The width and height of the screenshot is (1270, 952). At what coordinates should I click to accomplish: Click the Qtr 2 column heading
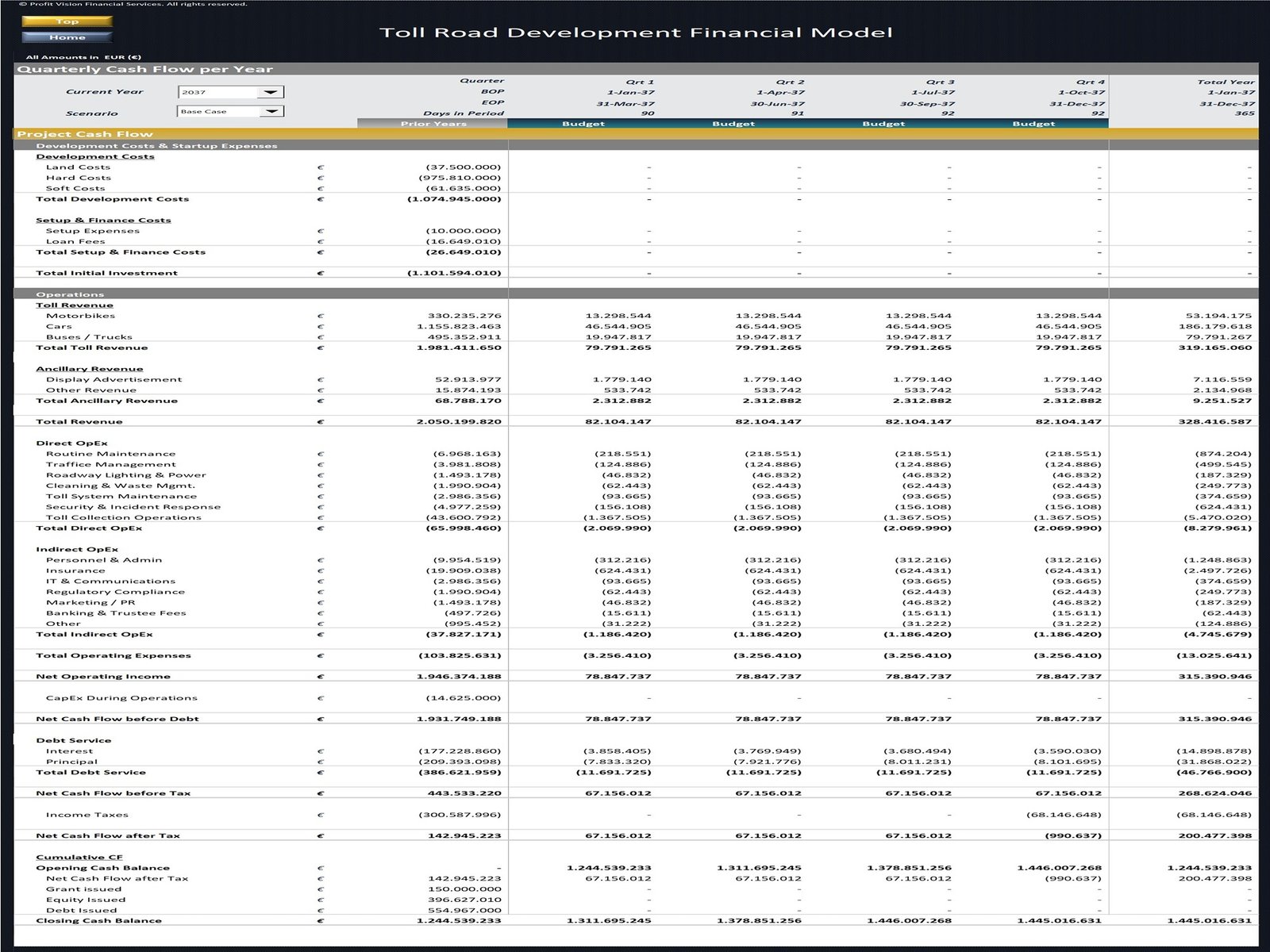tap(790, 82)
